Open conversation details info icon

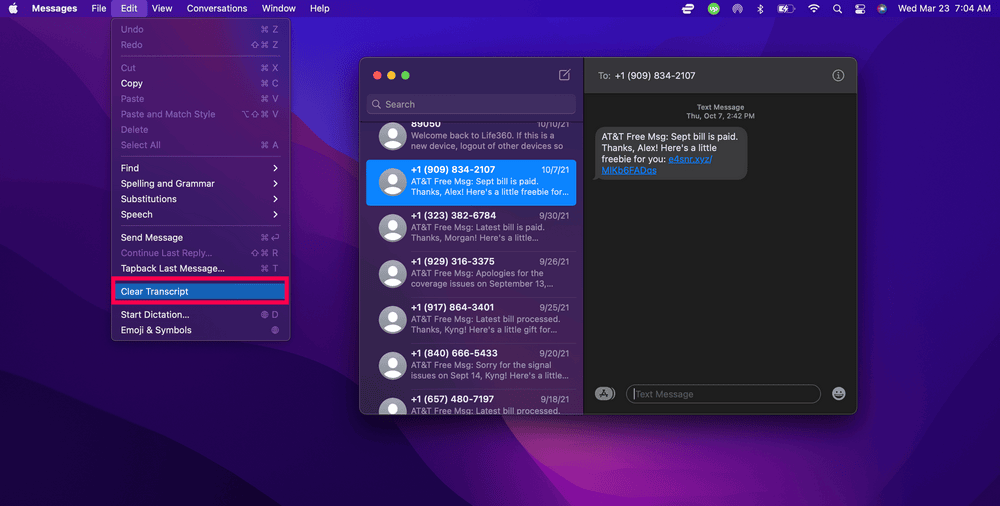tap(838, 75)
